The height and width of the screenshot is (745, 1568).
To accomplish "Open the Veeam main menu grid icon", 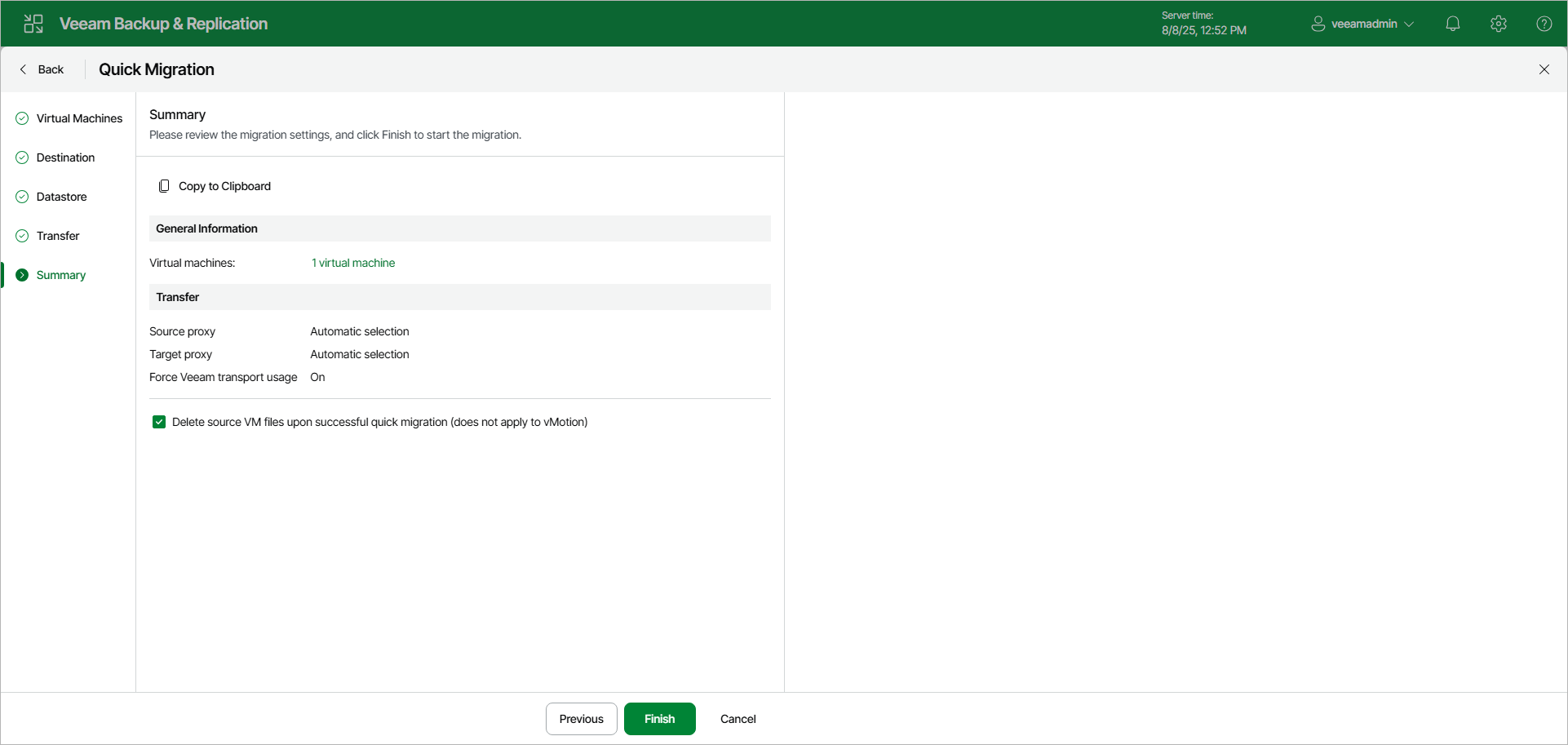I will (33, 24).
